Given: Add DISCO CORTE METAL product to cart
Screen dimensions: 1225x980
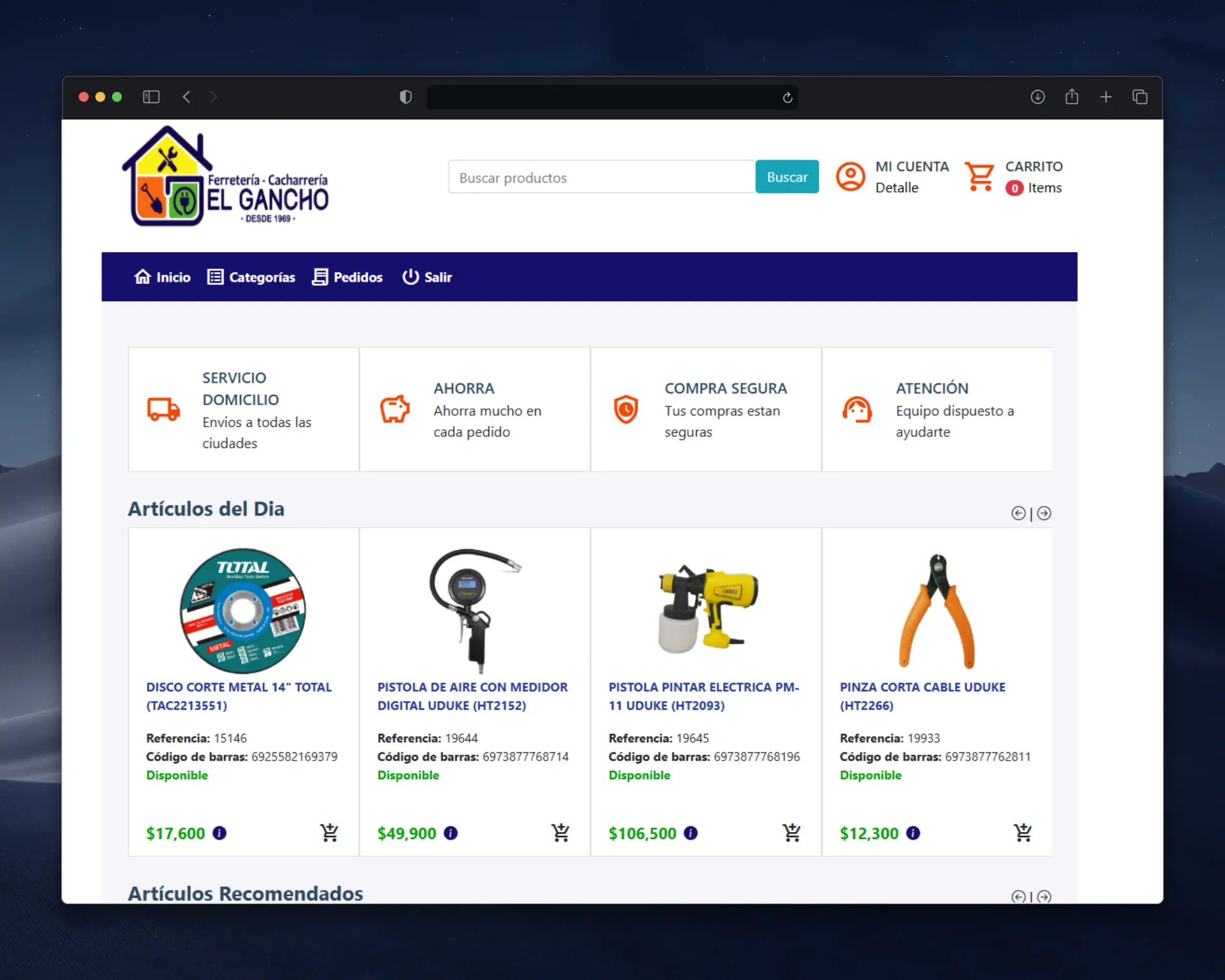Looking at the screenshot, I should tap(329, 833).
